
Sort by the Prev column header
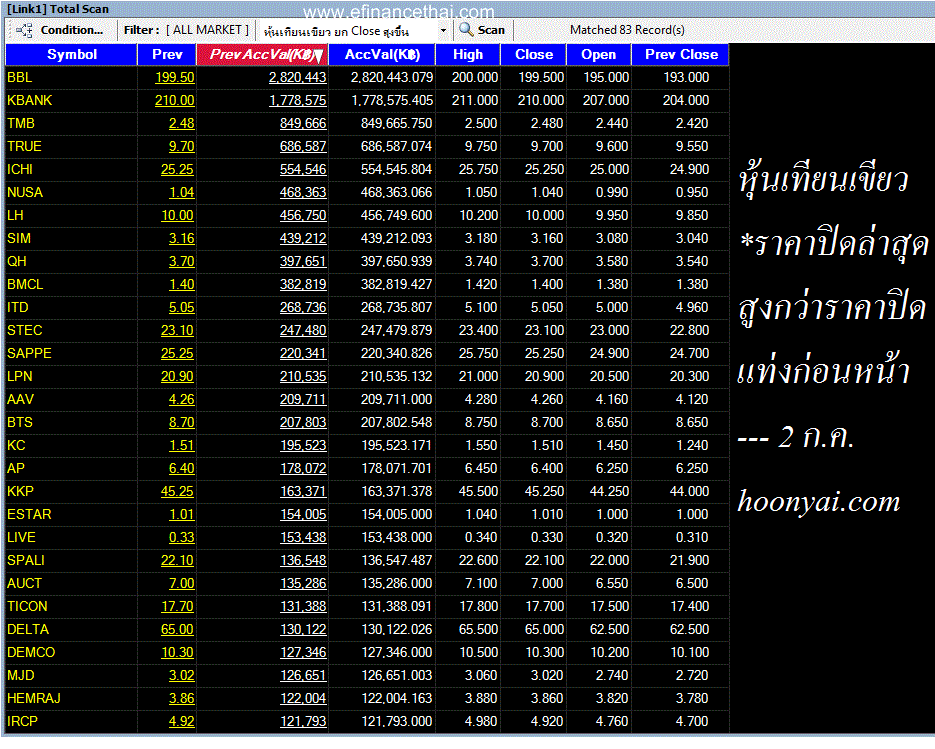click(x=167, y=54)
